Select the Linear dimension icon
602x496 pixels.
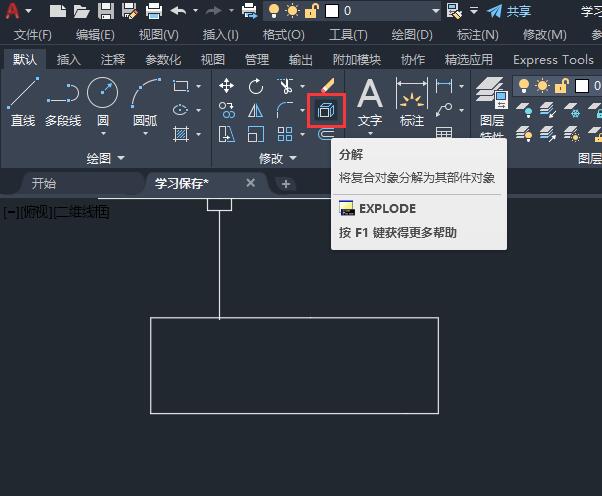(444, 86)
